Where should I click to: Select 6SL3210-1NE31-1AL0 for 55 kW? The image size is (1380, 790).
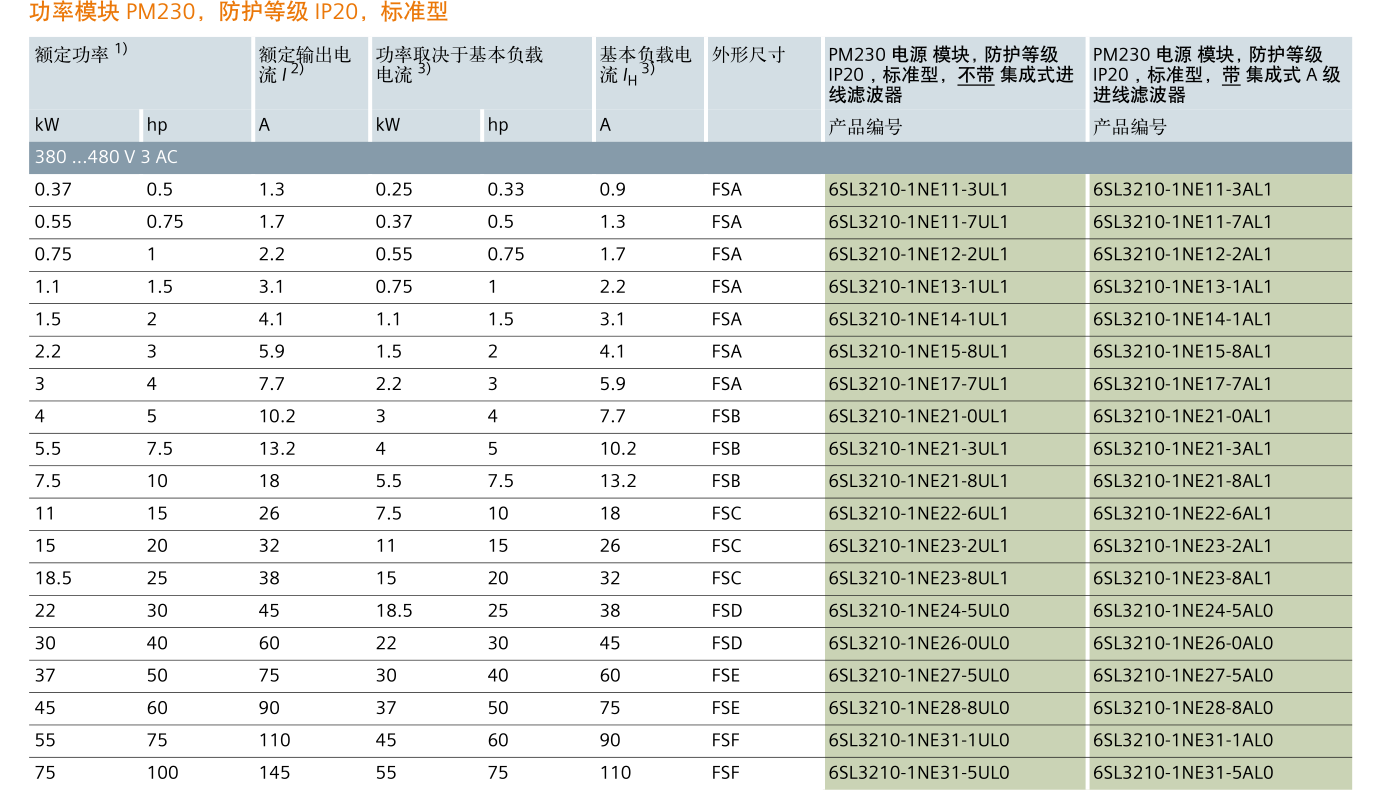pyautogui.click(x=1183, y=740)
